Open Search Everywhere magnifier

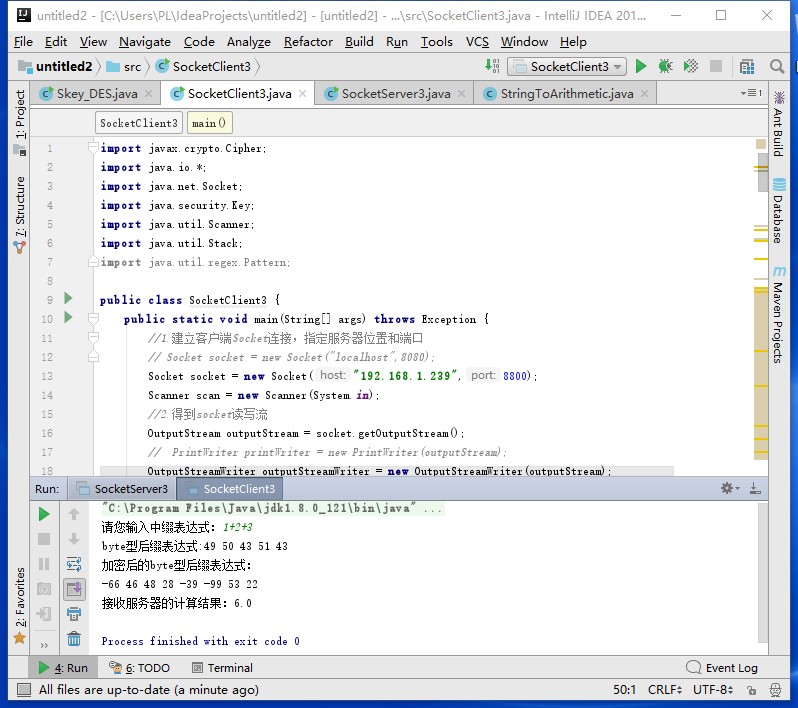777,66
